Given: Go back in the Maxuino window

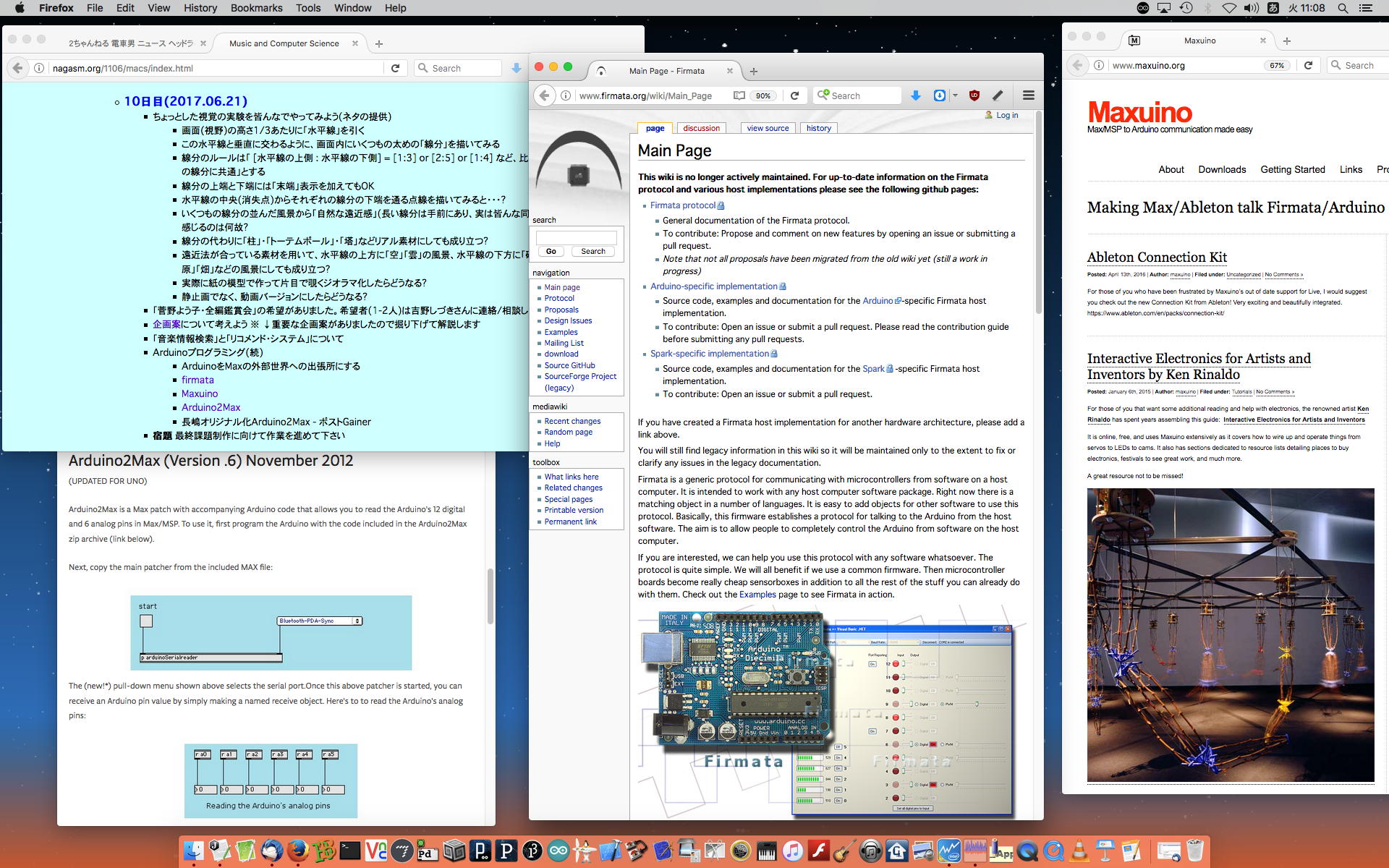Looking at the screenshot, I should tap(1077, 65).
